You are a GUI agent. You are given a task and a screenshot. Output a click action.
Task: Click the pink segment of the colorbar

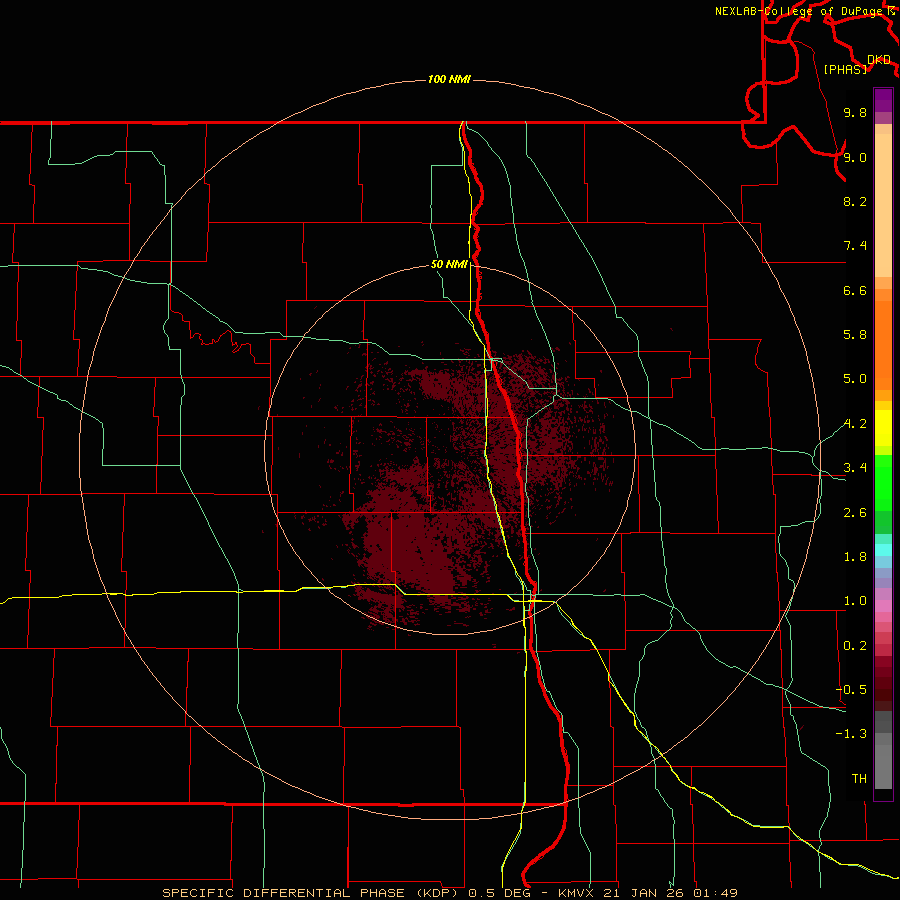(x=883, y=606)
